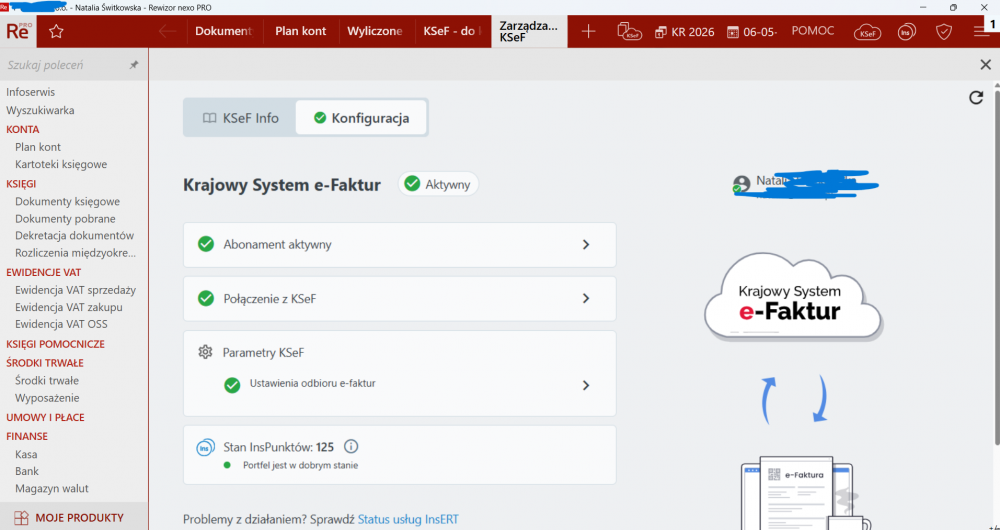Expand Ustawienia odbioru e-faktur chevron
Screen dimensions: 1000x530
click(x=586, y=385)
